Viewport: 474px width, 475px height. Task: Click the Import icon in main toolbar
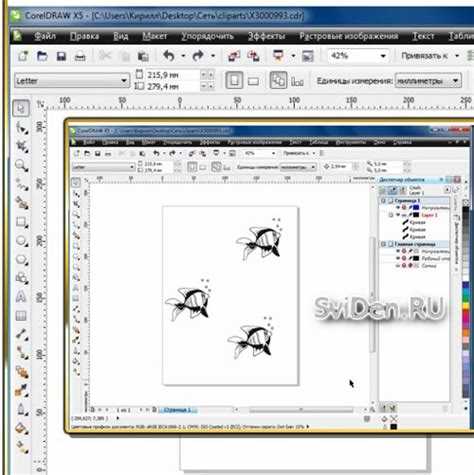pyautogui.click(x=234, y=56)
